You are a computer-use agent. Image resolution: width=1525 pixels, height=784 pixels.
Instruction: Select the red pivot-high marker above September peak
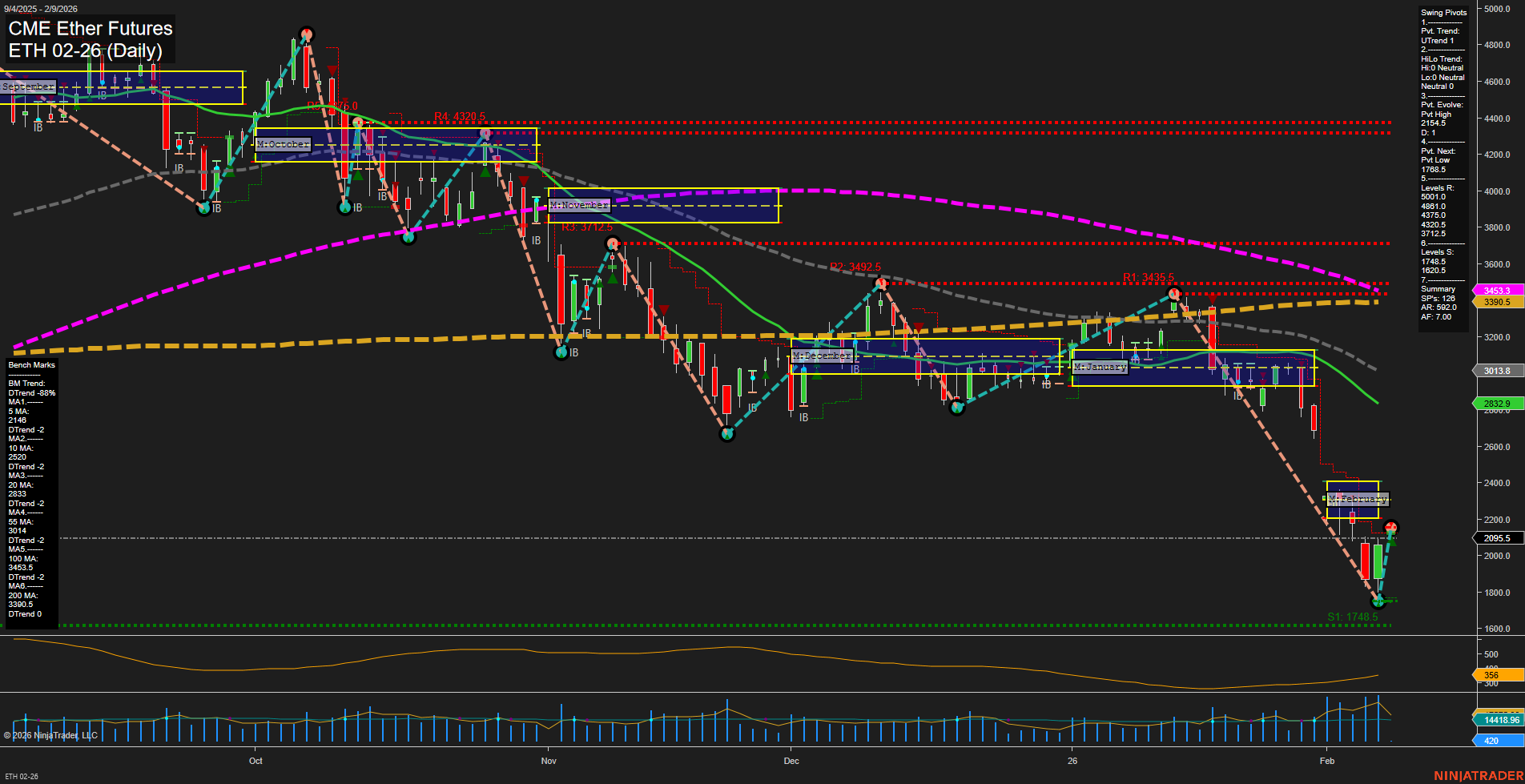[307, 34]
